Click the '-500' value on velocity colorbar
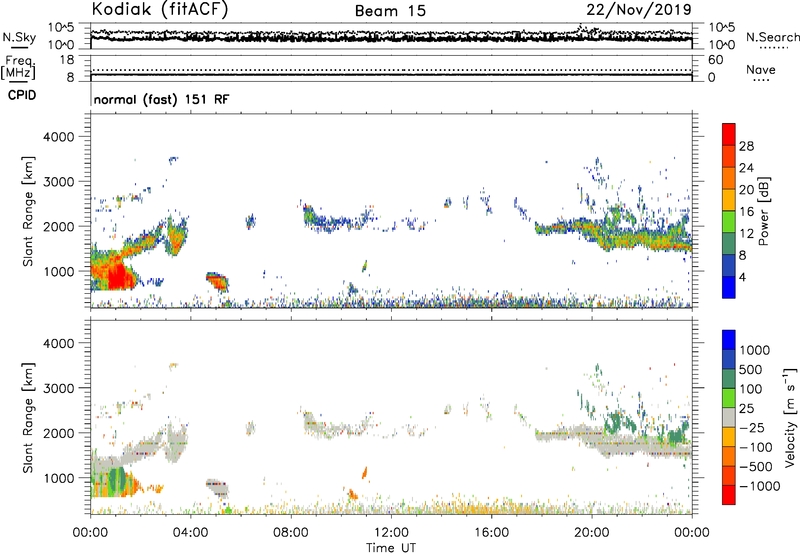This screenshot has height=554, width=800. [x=755, y=466]
